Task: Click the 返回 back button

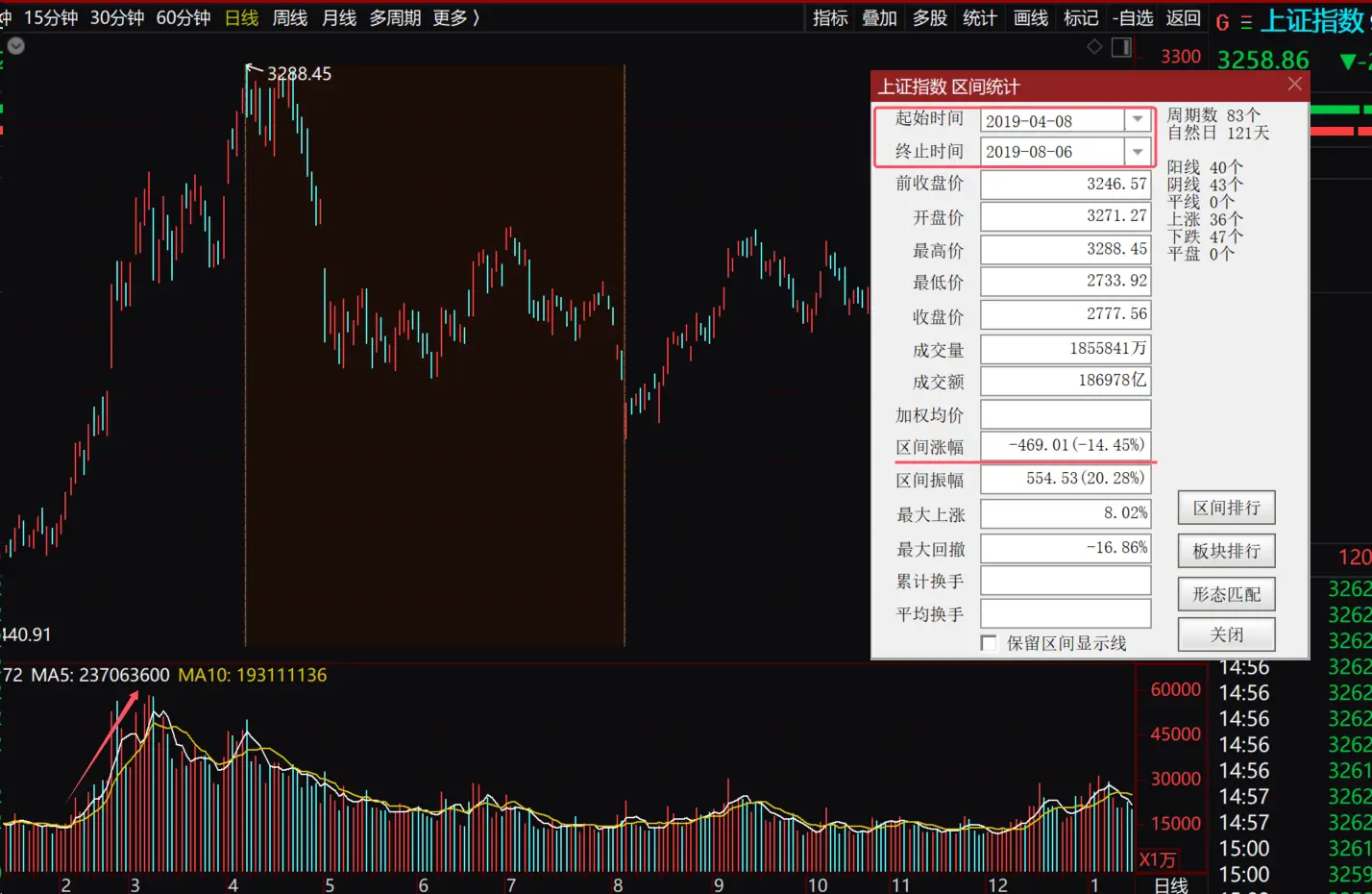Action: 1184,18
